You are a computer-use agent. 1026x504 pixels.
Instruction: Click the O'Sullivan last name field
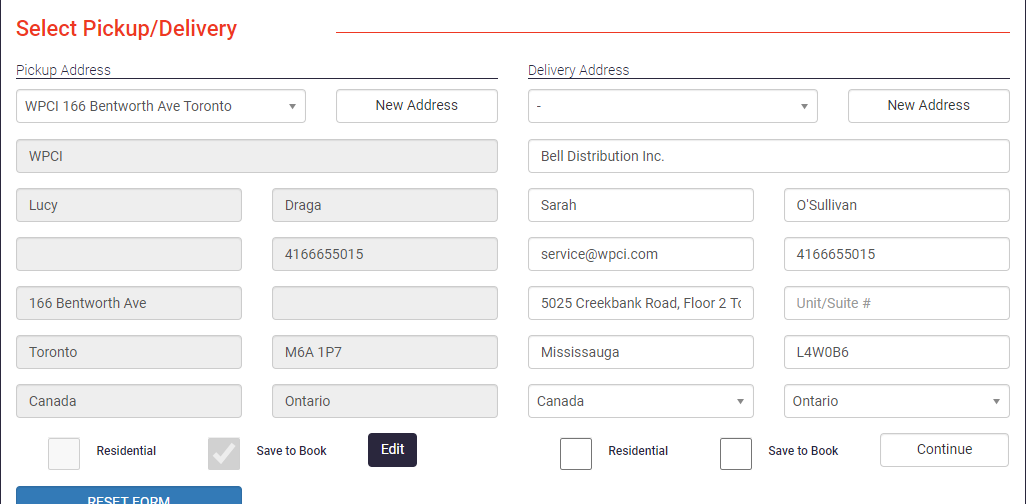click(x=897, y=205)
